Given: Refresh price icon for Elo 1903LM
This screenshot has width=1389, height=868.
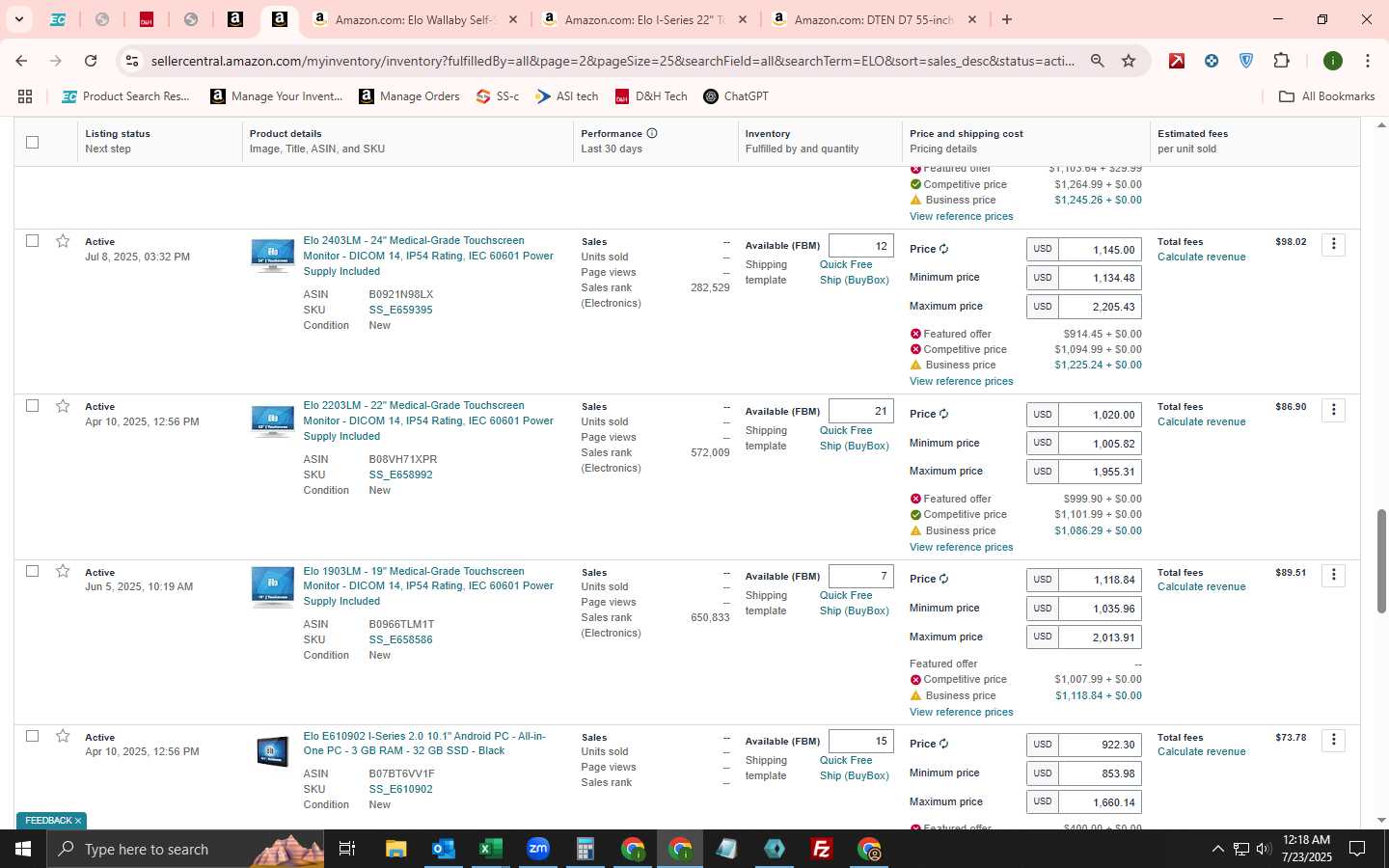Looking at the screenshot, I should pos(943,579).
